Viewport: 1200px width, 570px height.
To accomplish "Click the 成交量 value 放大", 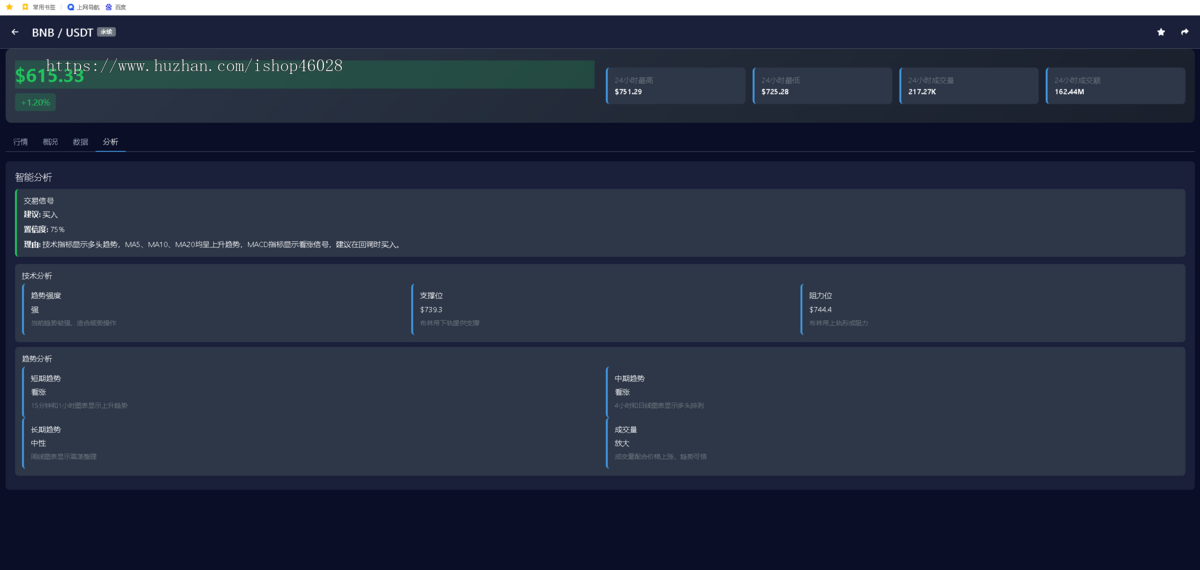I will pos(622,443).
